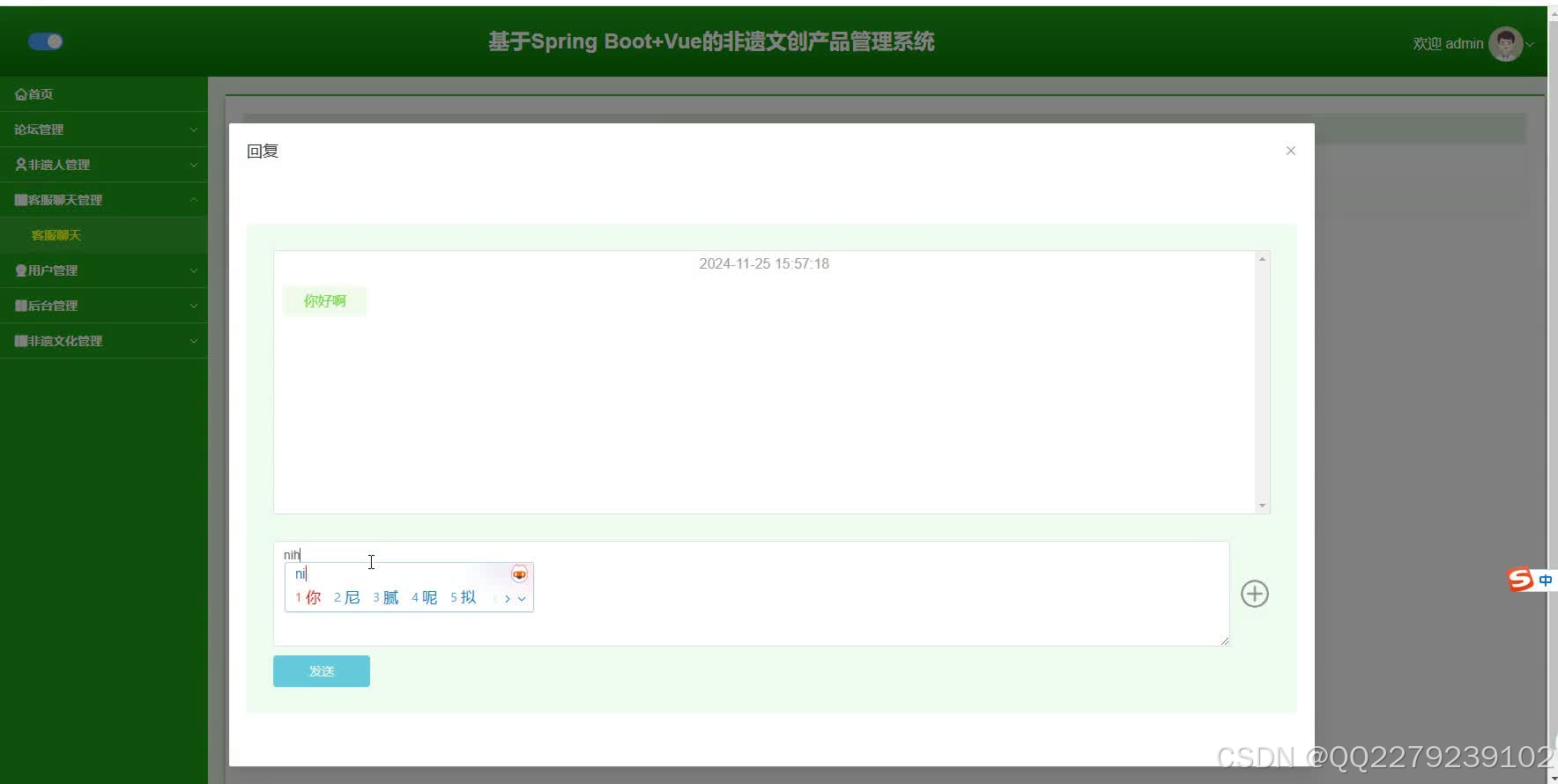Choose IME candidate 2 尼
This screenshot has height=784, width=1558.
[347, 597]
